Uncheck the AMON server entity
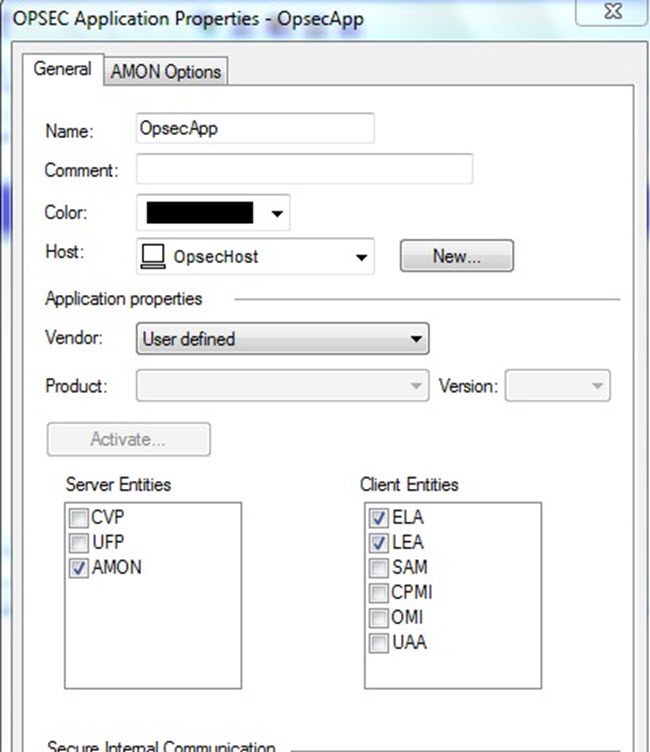650x752 pixels. (x=79, y=568)
